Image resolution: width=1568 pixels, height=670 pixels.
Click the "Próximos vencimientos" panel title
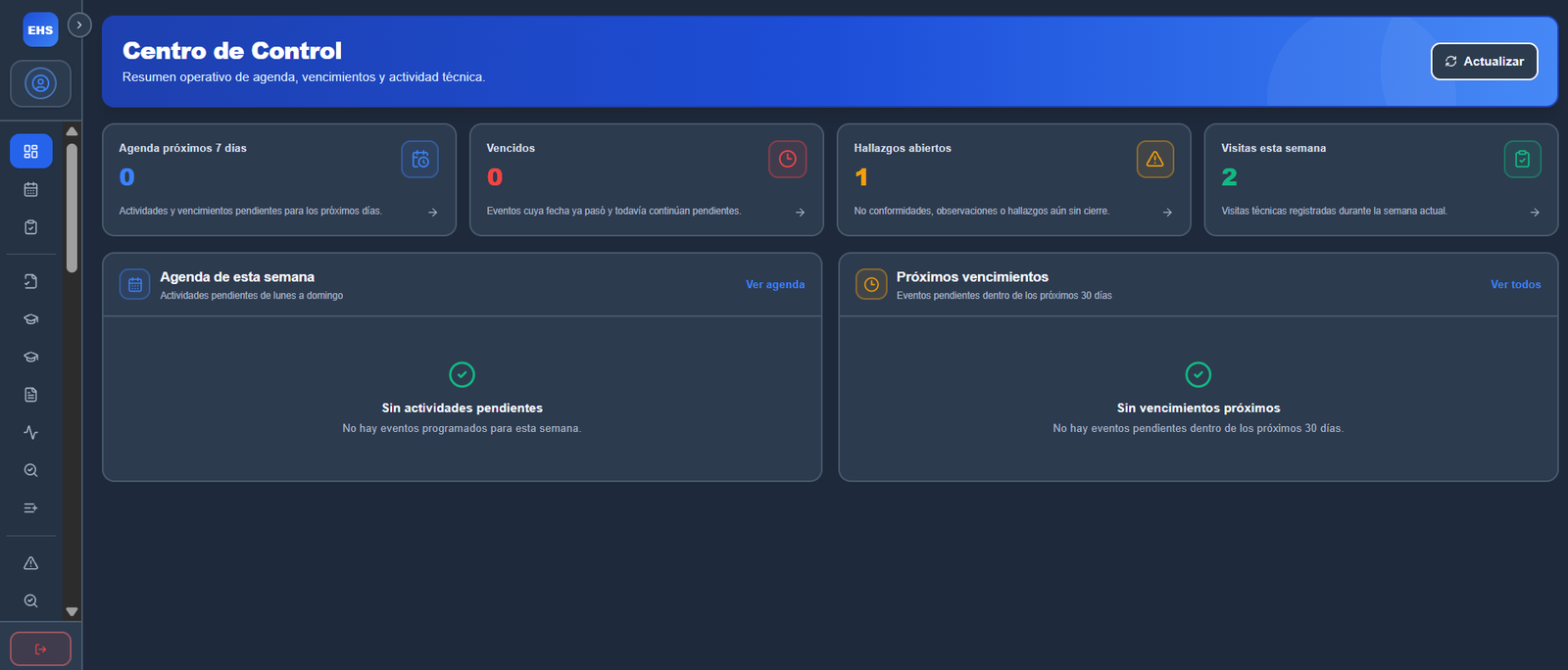pyautogui.click(x=972, y=277)
